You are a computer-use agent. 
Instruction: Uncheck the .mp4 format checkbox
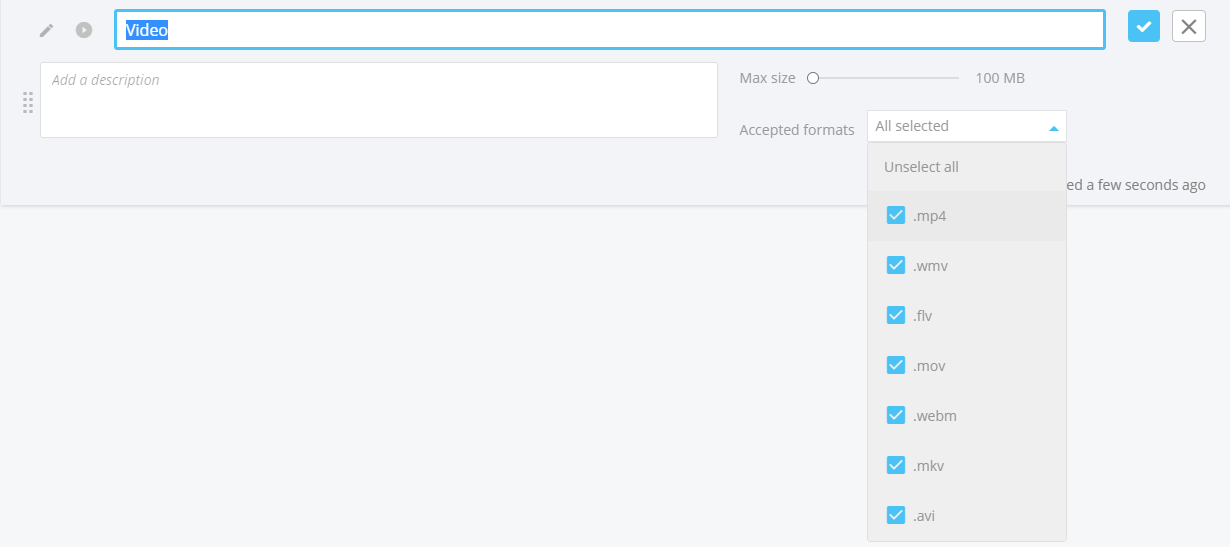[x=896, y=216]
